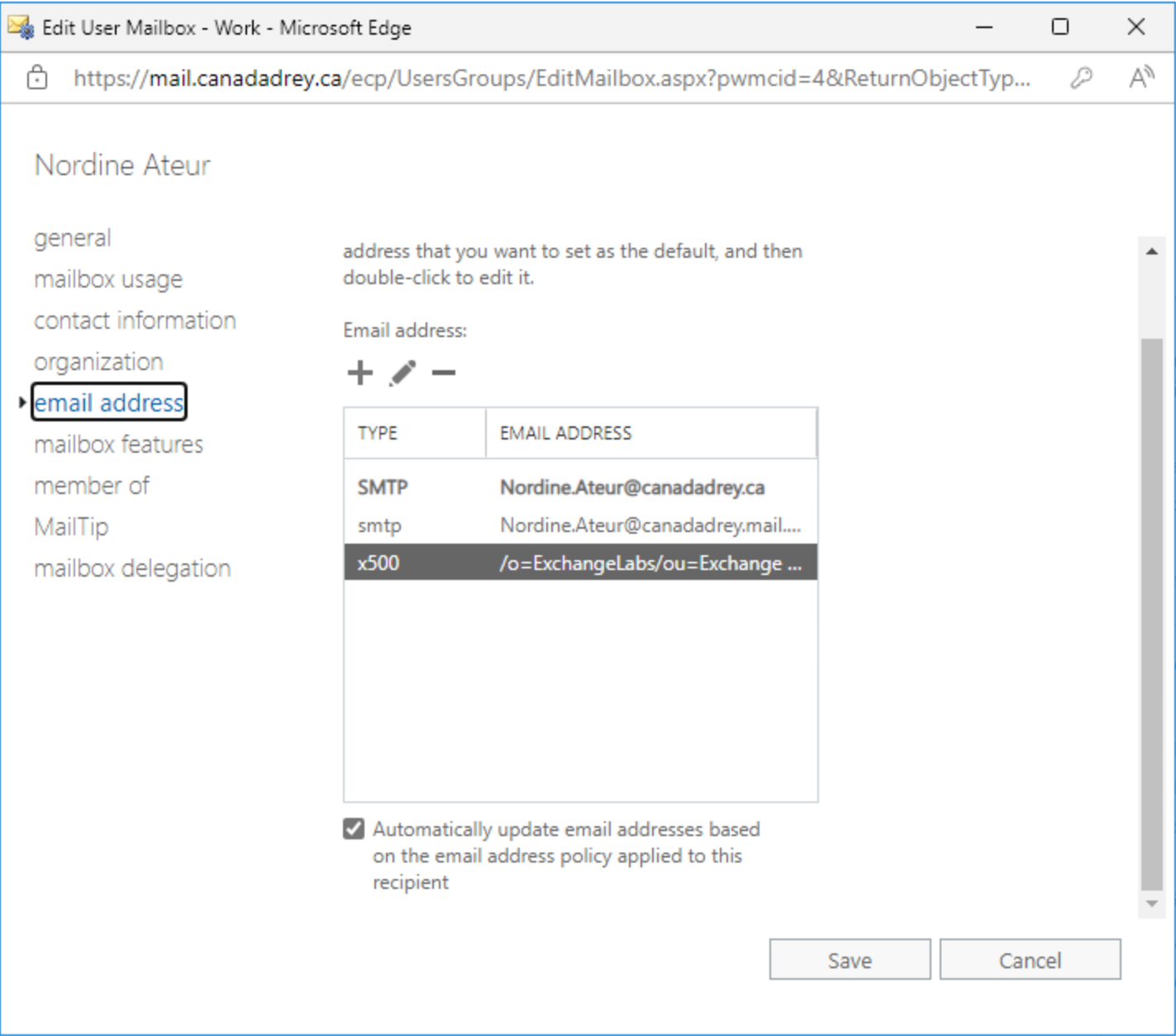
Task: Uncheck automatically update email addresses policy
Action: pyautogui.click(x=354, y=829)
